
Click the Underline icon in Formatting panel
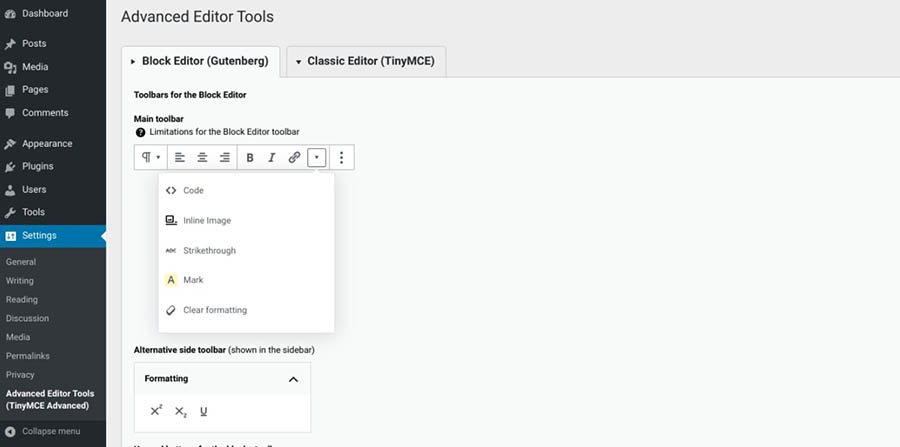[204, 411]
